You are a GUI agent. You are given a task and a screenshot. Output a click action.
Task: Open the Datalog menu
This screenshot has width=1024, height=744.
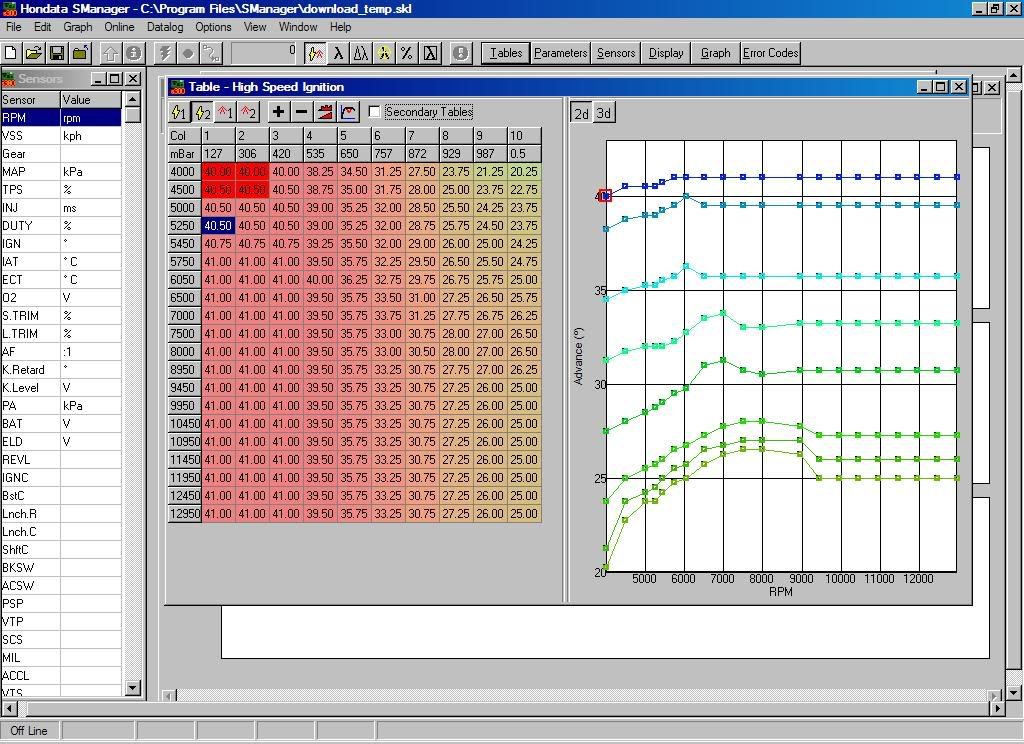pyautogui.click(x=165, y=27)
